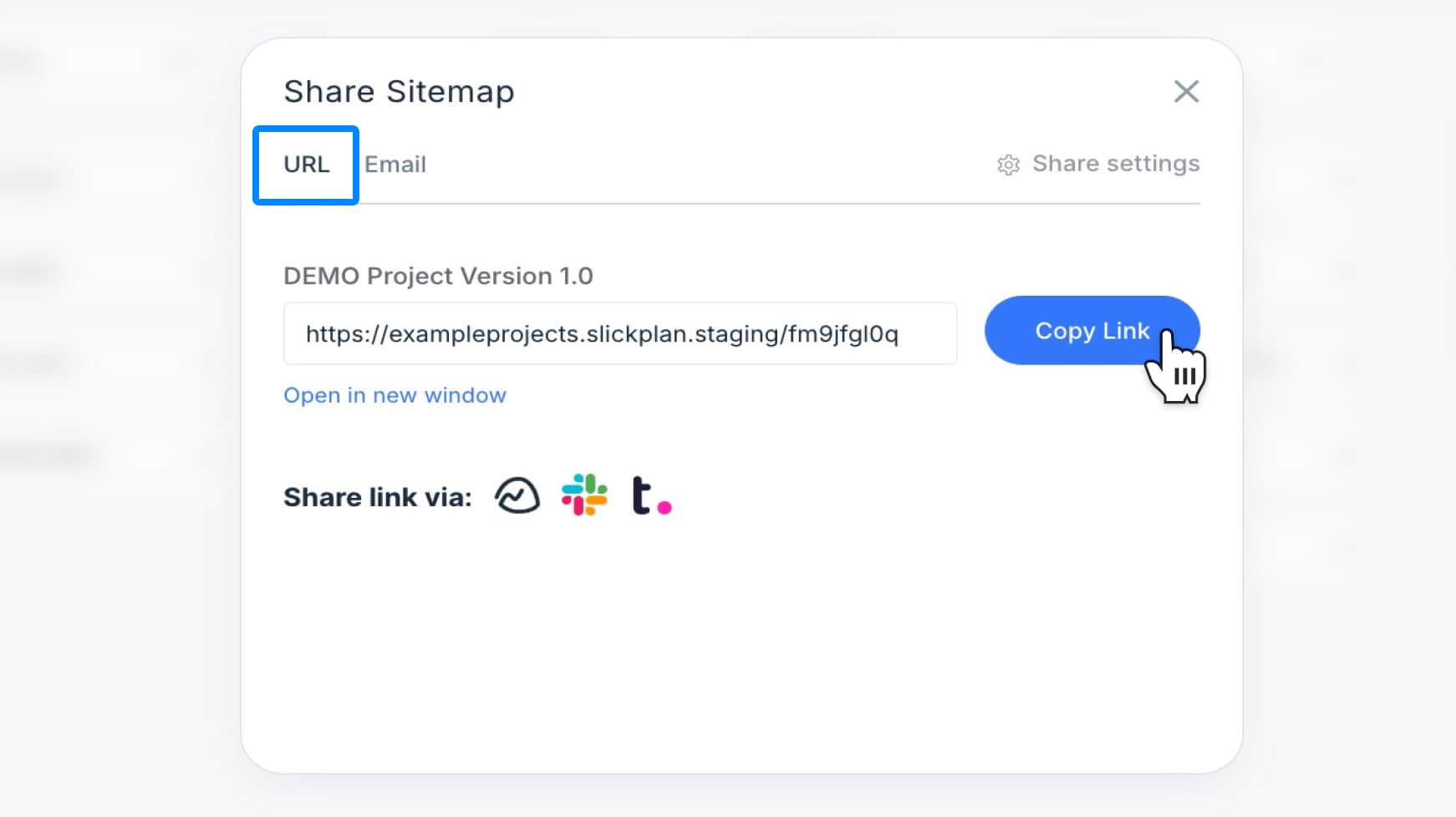Viewport: 1456px width, 817px height.
Task: Close the Share Sitemap dialog
Action: (1186, 91)
